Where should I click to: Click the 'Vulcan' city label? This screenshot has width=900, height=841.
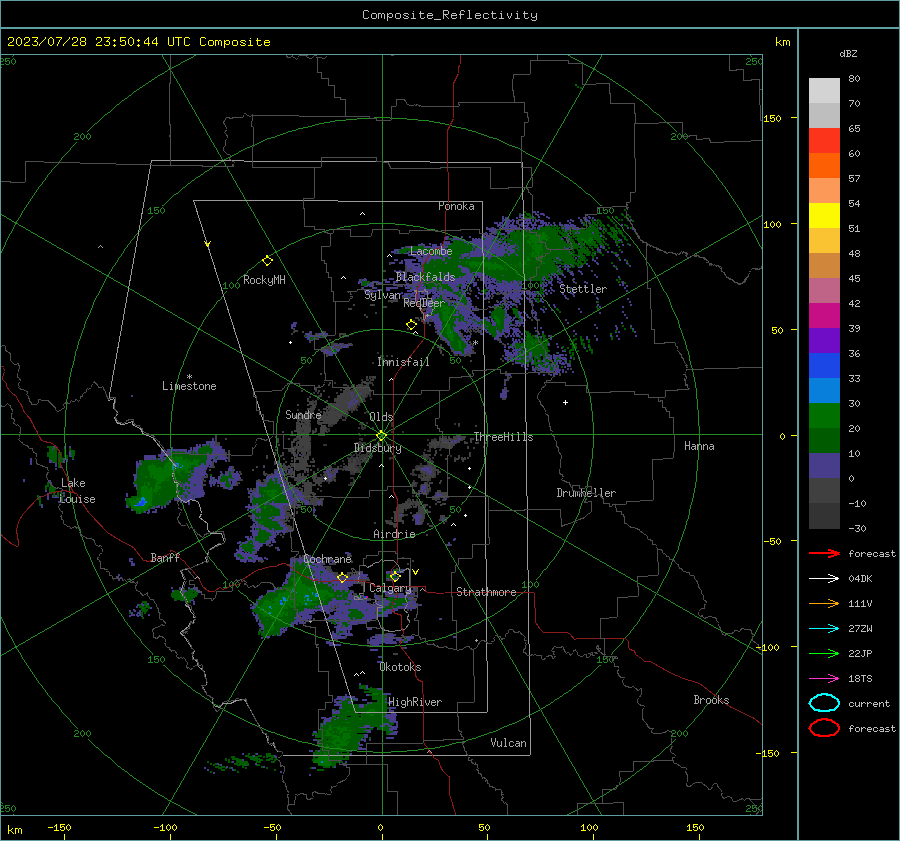tap(508, 743)
